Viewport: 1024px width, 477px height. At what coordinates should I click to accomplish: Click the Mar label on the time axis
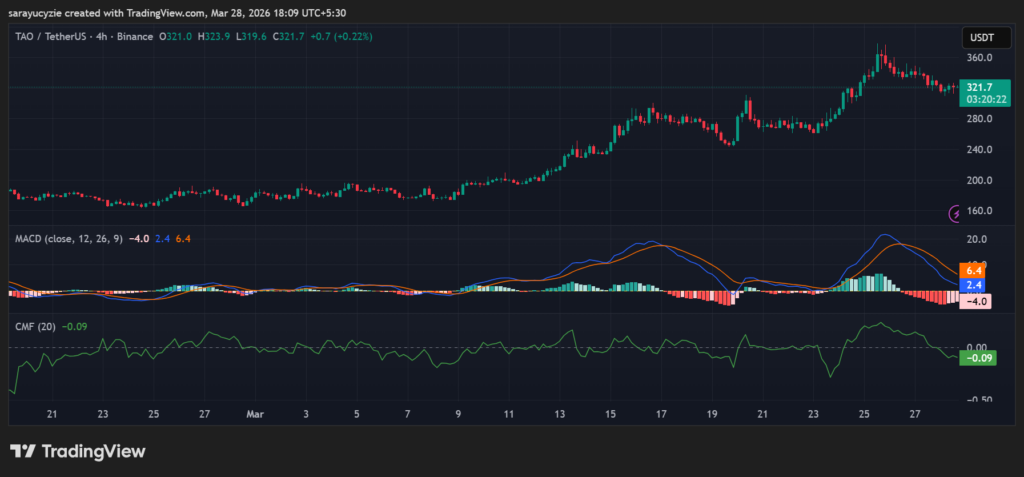click(254, 413)
